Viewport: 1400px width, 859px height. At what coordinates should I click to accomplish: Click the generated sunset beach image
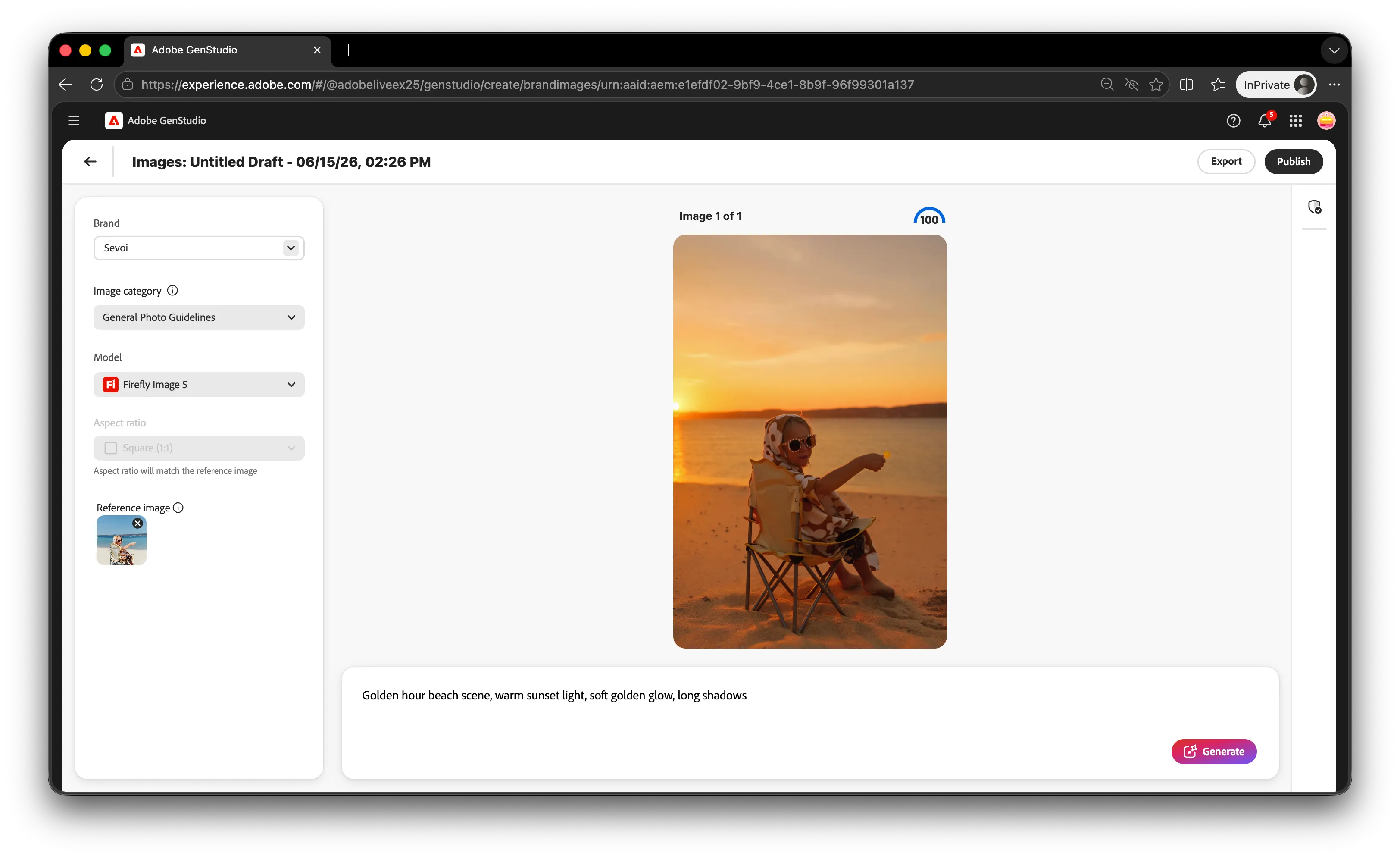[809, 442]
